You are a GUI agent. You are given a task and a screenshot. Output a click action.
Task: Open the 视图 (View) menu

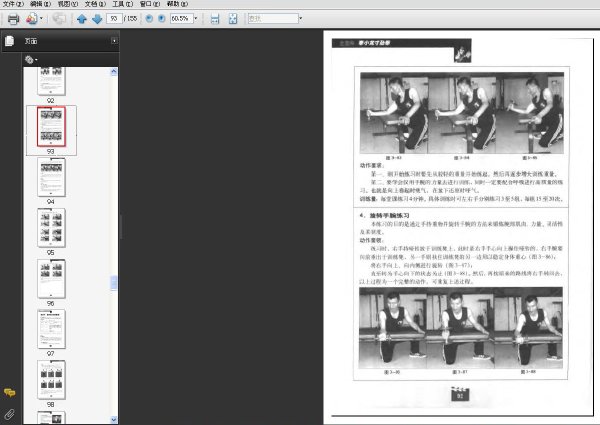click(68, 4)
